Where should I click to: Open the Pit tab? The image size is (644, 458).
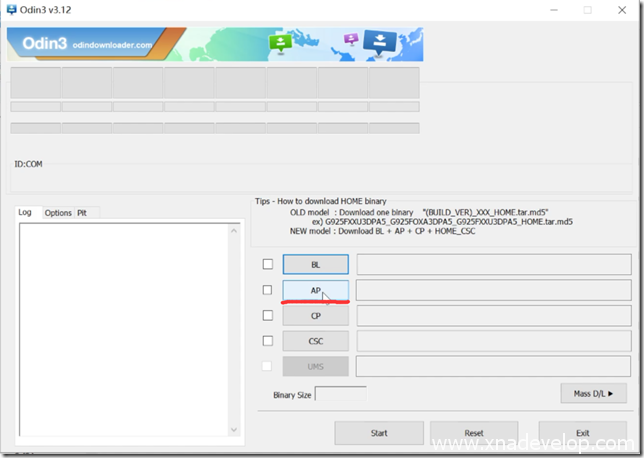pyautogui.click(x=82, y=213)
